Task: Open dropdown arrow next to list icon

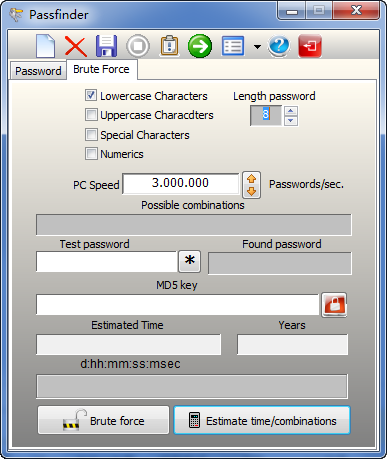Action: point(257,47)
